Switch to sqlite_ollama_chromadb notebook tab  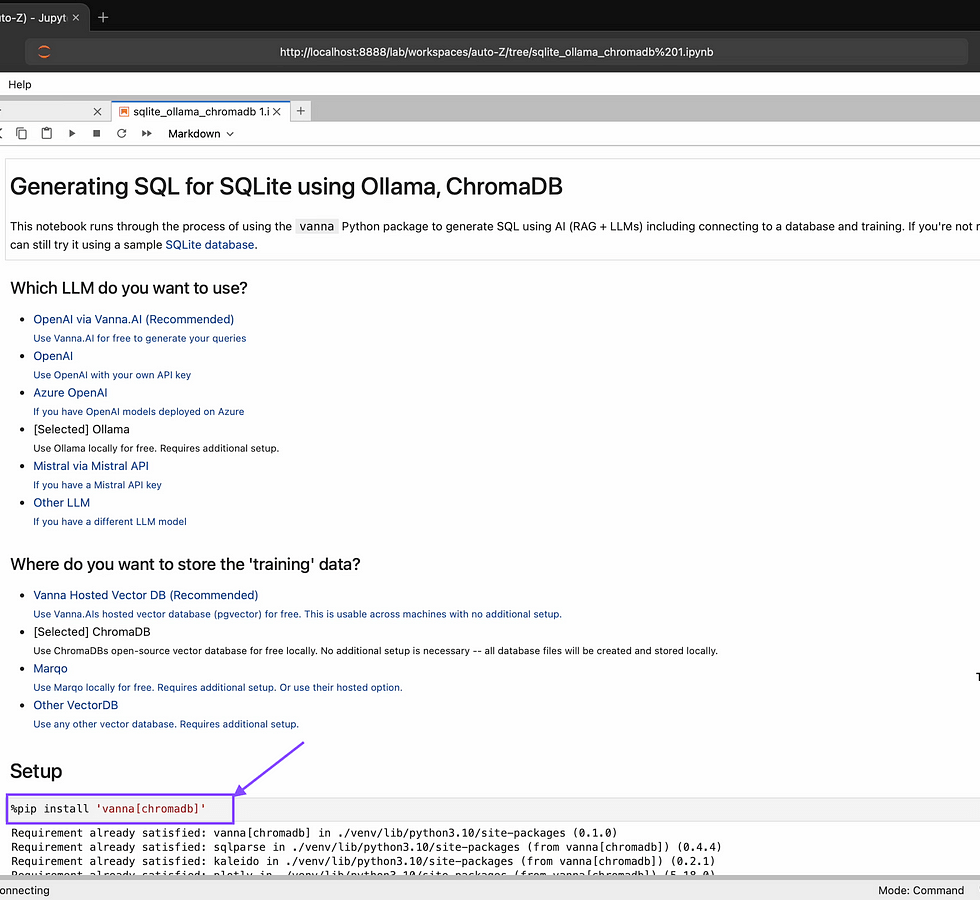click(195, 112)
